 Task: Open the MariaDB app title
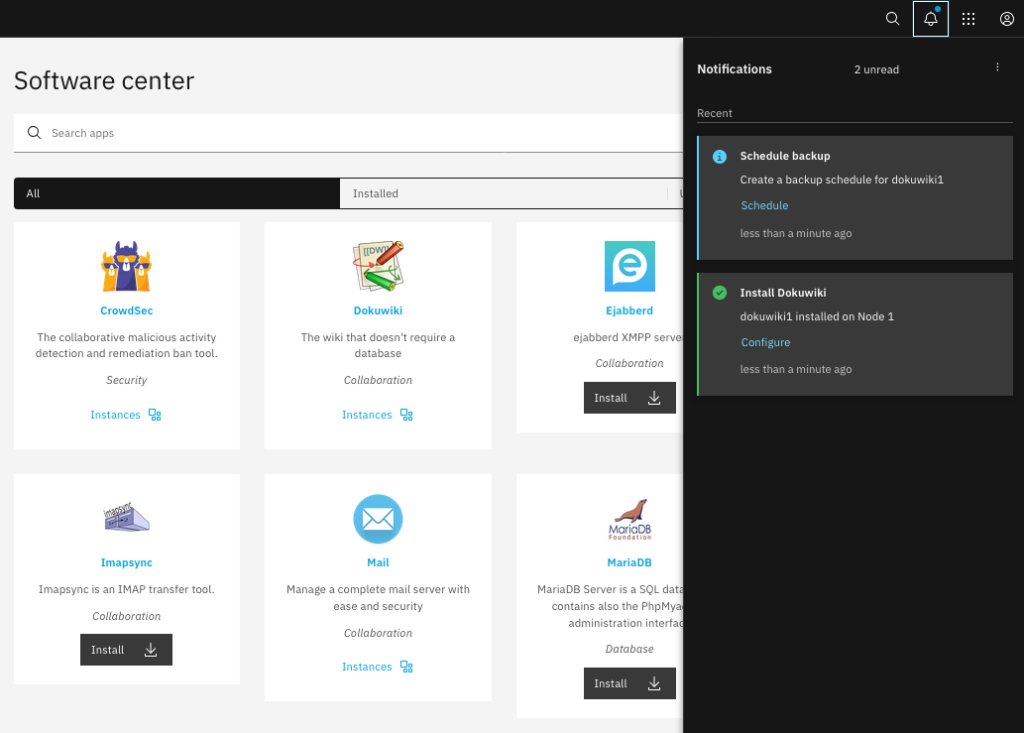click(630, 562)
